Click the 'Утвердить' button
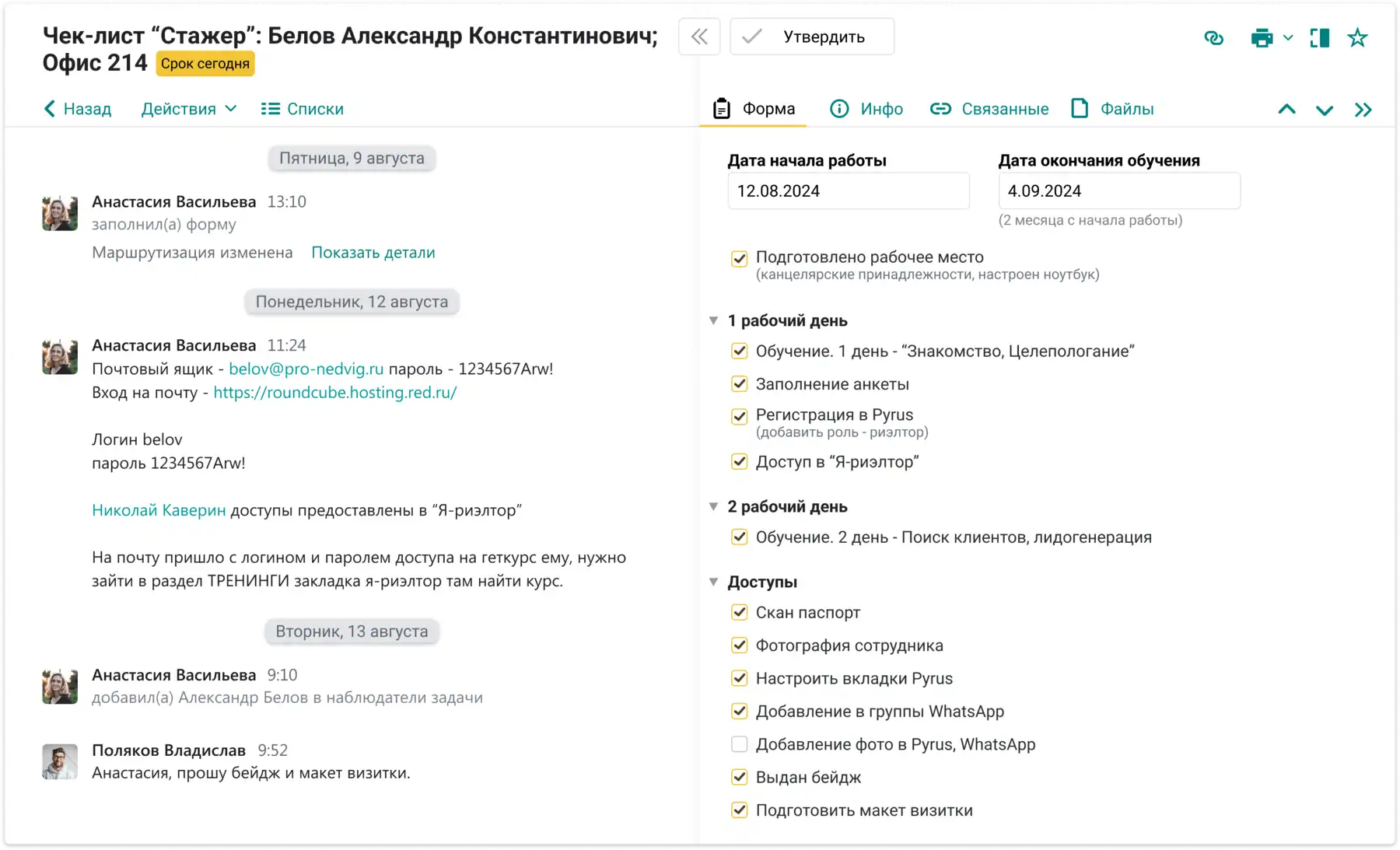1400x850 pixels. point(812,37)
